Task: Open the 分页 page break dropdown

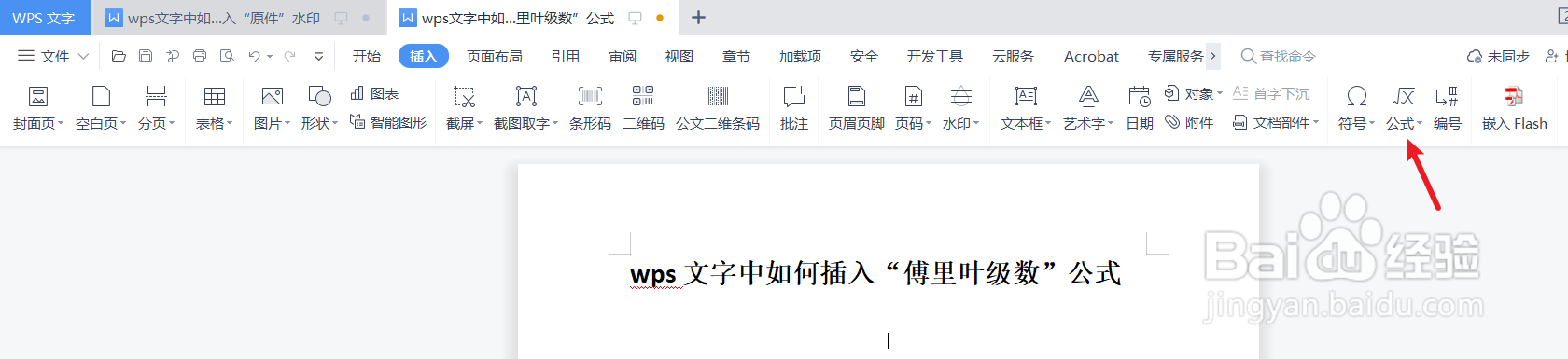Action: (x=157, y=108)
